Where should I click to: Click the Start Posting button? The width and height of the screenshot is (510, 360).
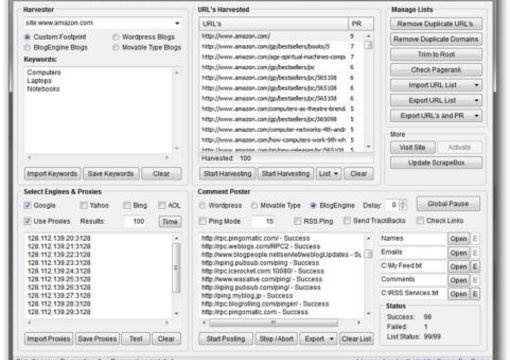pyautogui.click(x=226, y=339)
